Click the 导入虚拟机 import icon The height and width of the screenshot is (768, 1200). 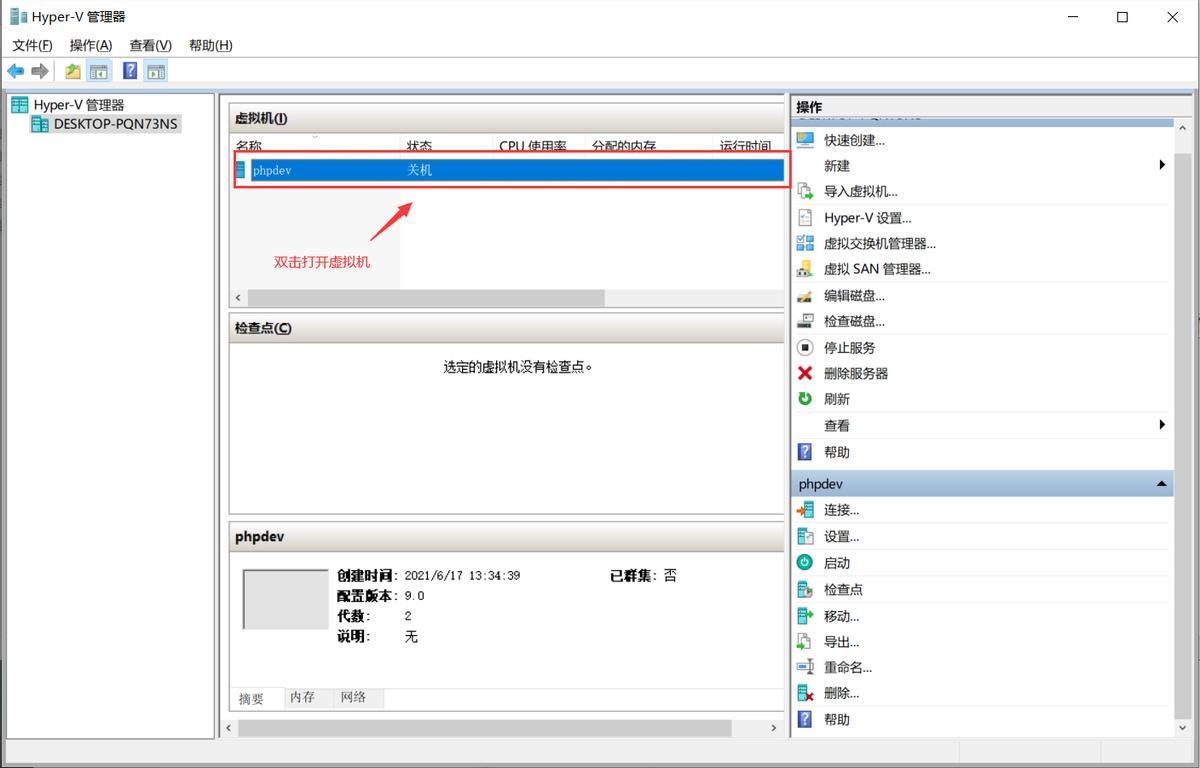click(806, 191)
